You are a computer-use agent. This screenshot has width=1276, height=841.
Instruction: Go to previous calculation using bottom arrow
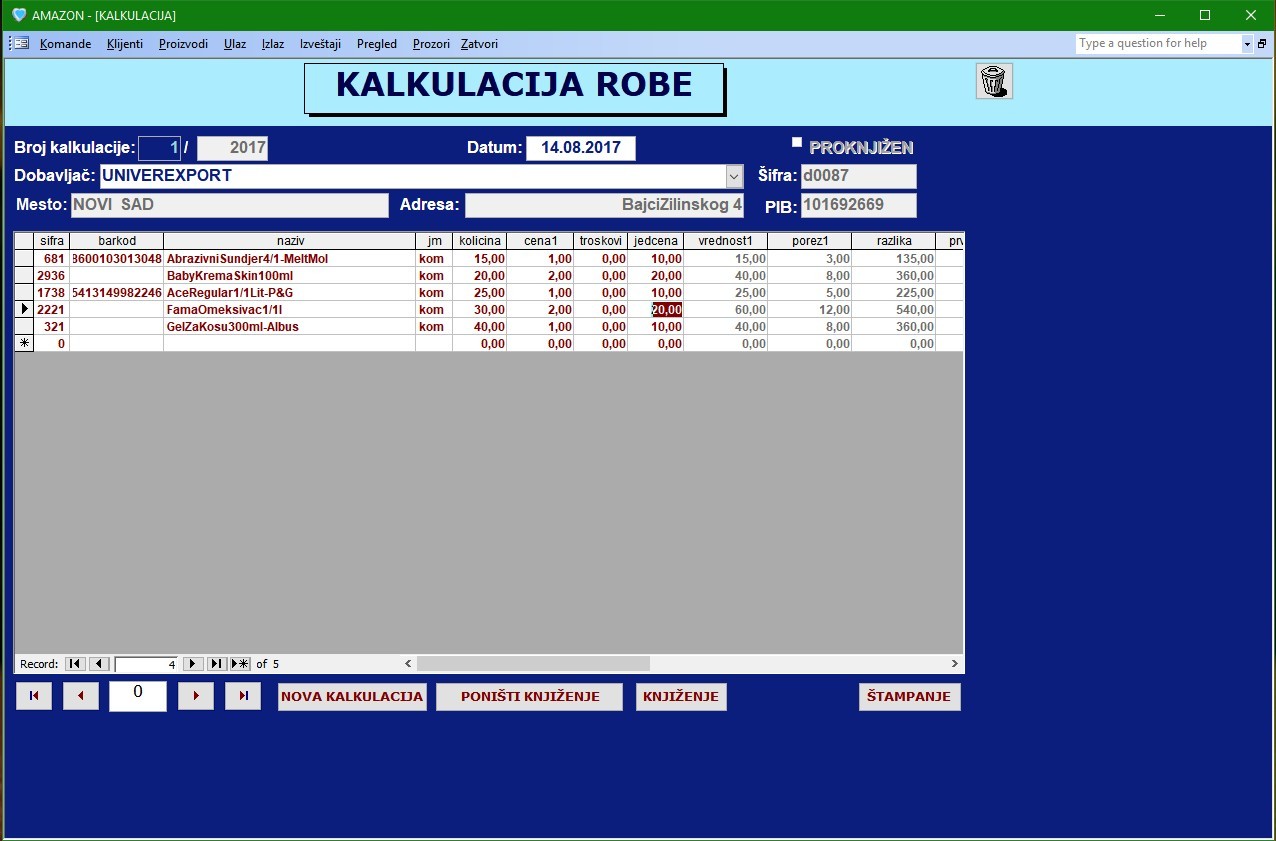81,696
